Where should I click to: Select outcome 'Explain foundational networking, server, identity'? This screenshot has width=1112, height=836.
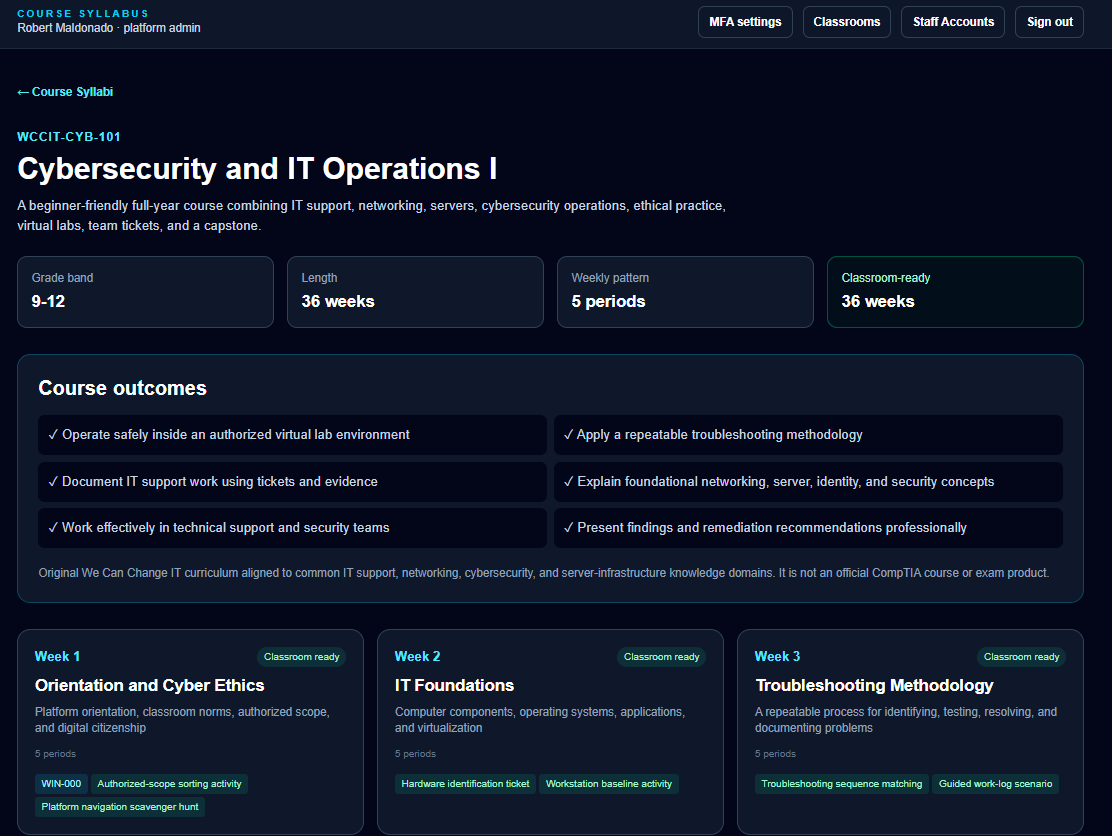pyautogui.click(x=808, y=481)
